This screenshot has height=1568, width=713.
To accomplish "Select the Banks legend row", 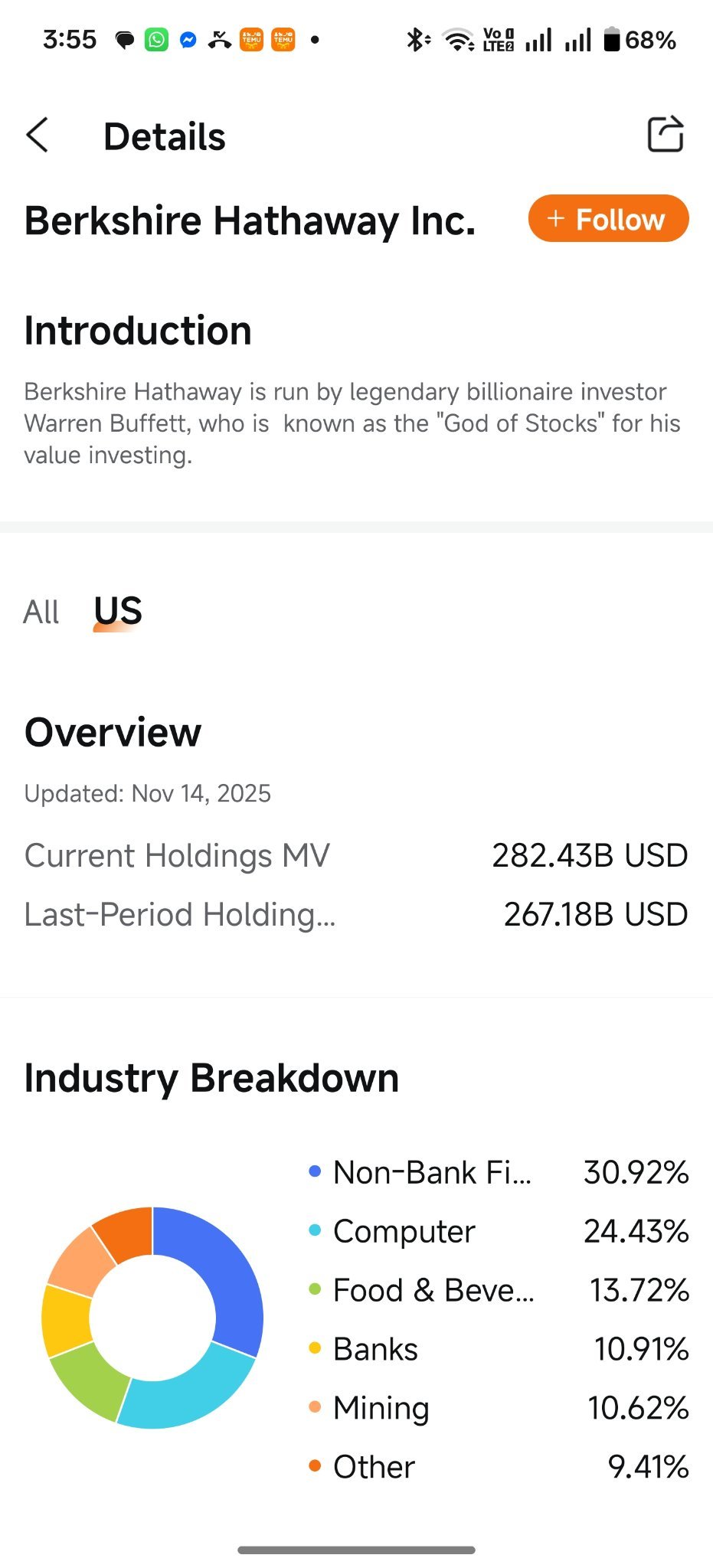I will tap(498, 1349).
